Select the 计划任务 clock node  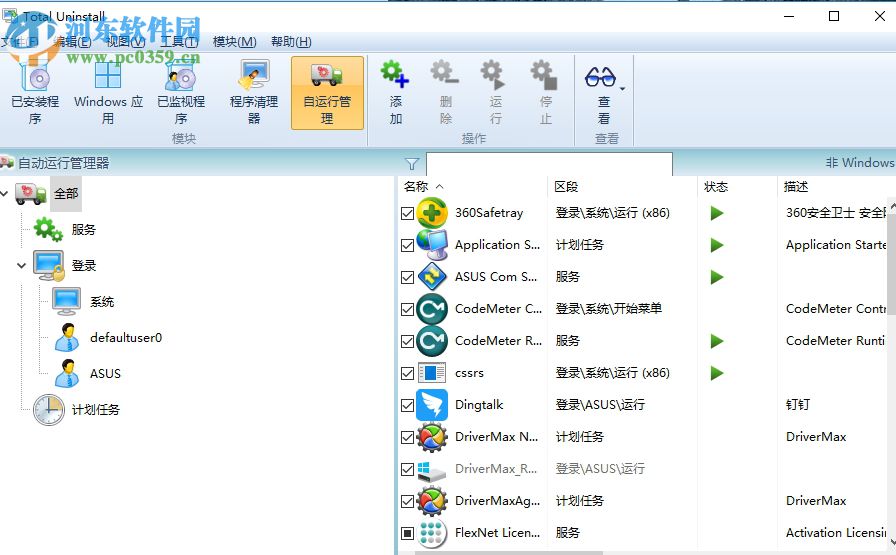[x=49, y=410]
